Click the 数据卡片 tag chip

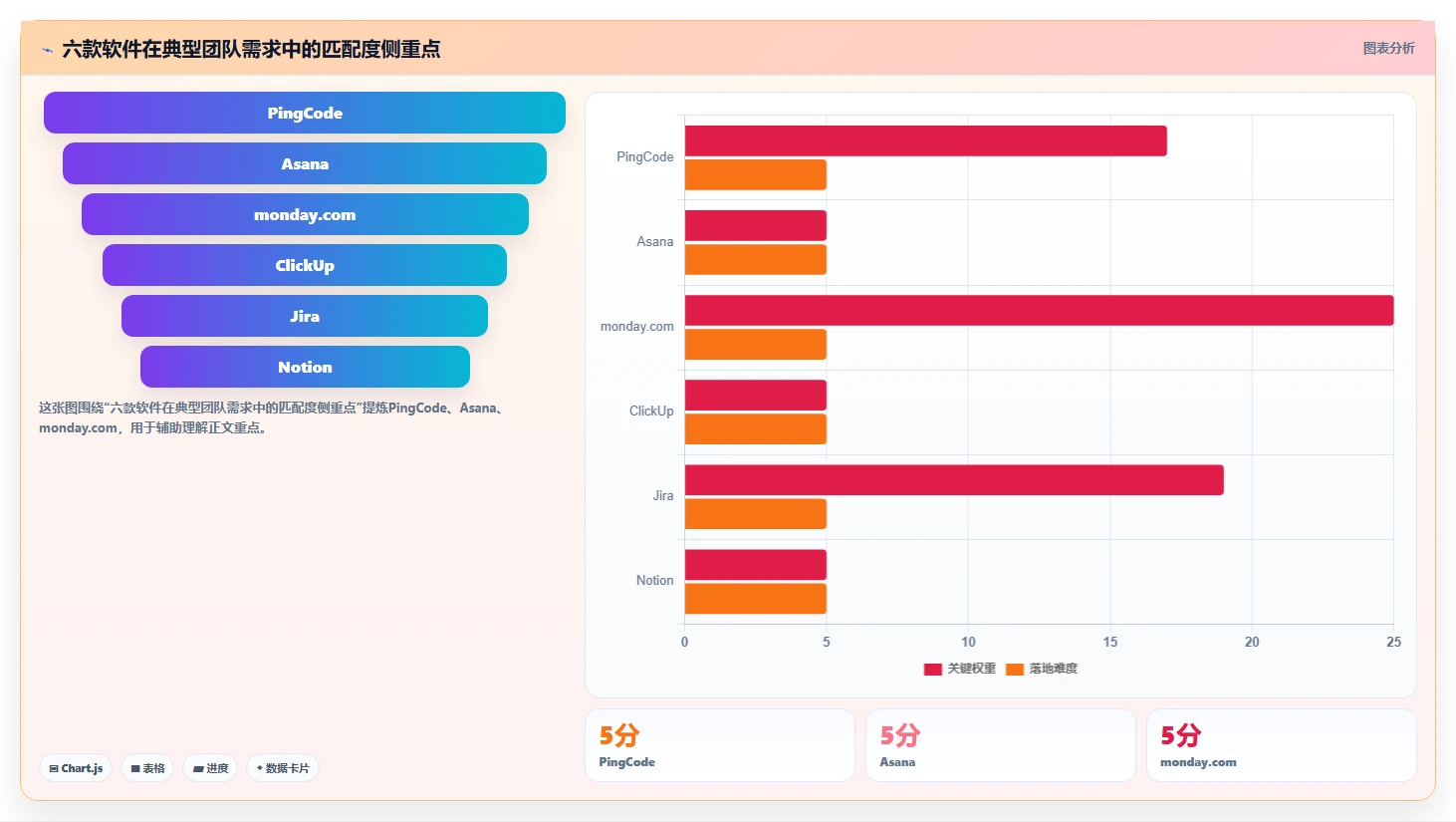coord(283,768)
